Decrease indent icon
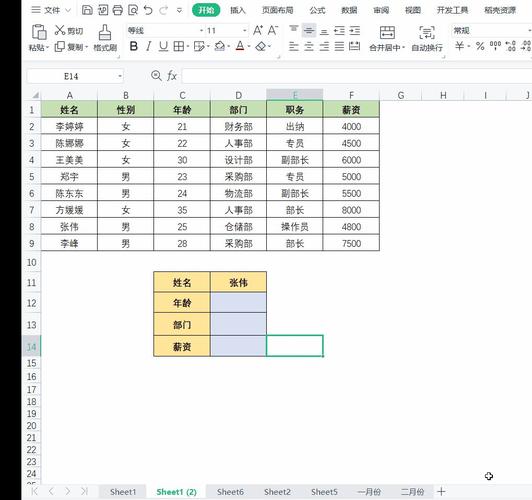The height and width of the screenshot is (500, 532). point(339,31)
